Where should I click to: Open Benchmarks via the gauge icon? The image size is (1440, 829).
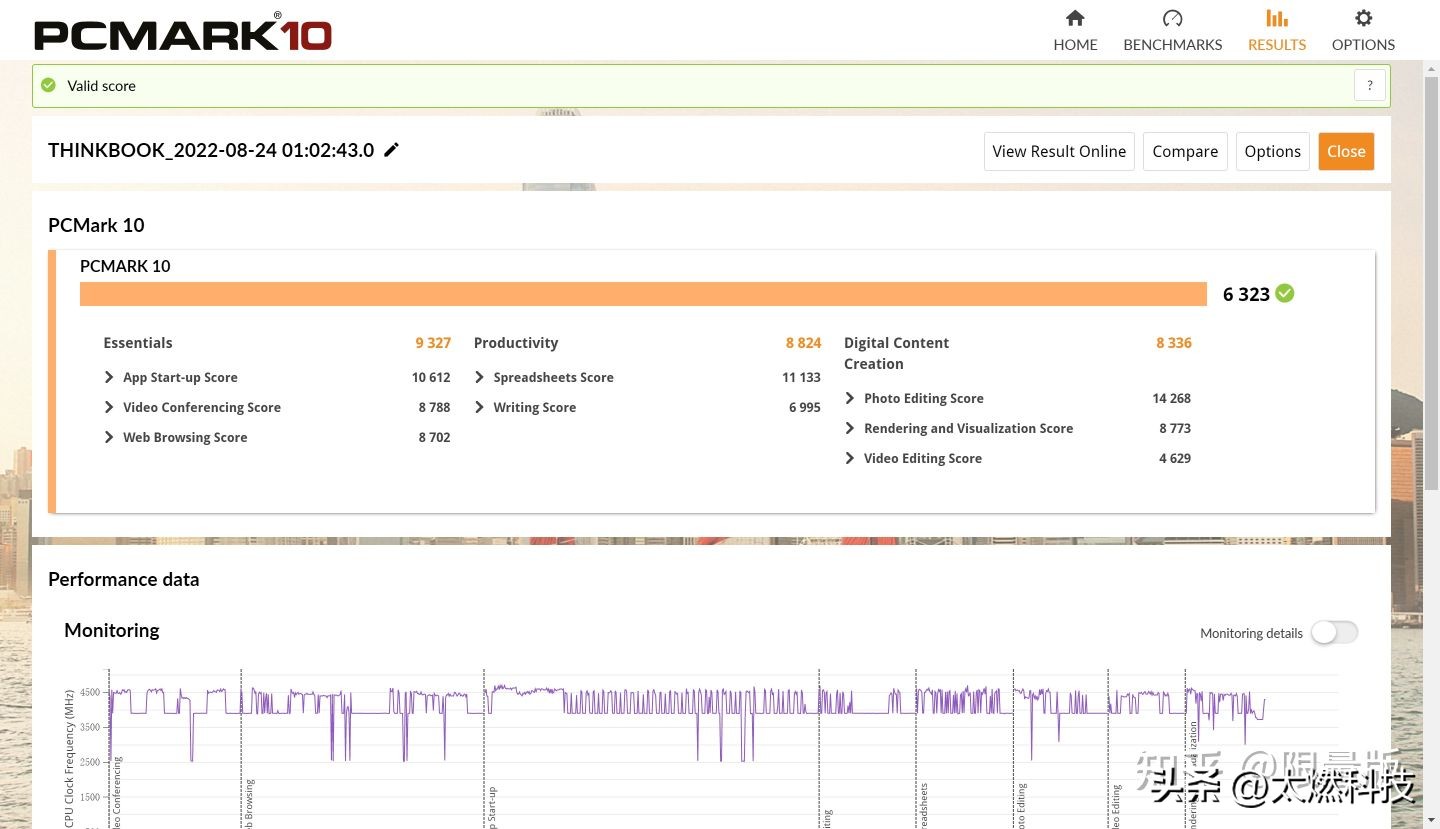click(1172, 19)
